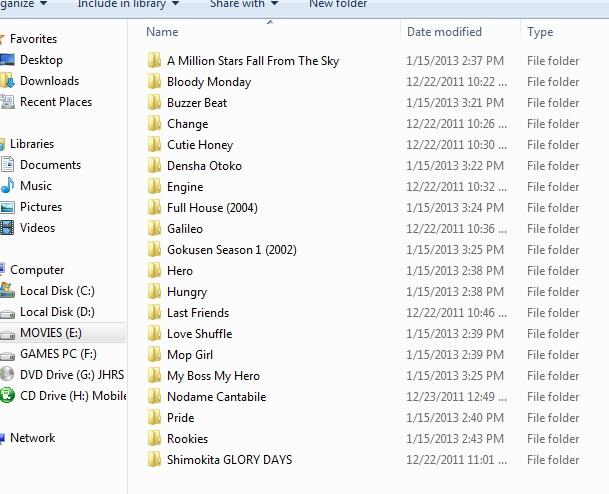Click the folder icon beside Love Shuffle
This screenshot has height=494, width=609.
point(155,333)
